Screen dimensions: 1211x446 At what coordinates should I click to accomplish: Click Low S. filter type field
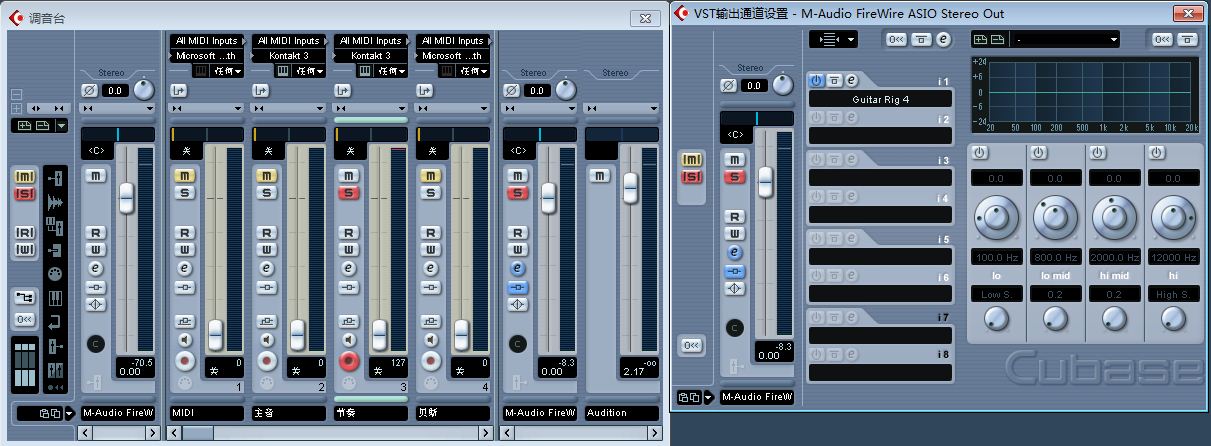995,294
